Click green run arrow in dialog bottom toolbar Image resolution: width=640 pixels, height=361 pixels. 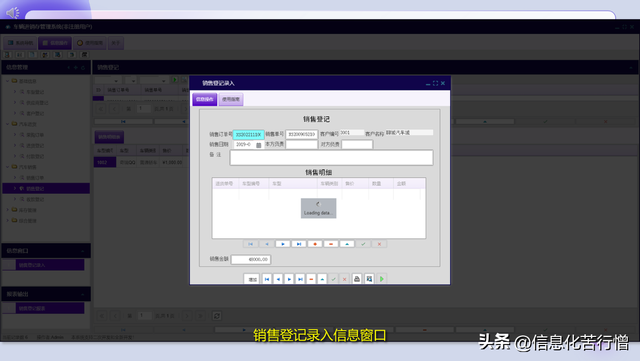(382, 279)
